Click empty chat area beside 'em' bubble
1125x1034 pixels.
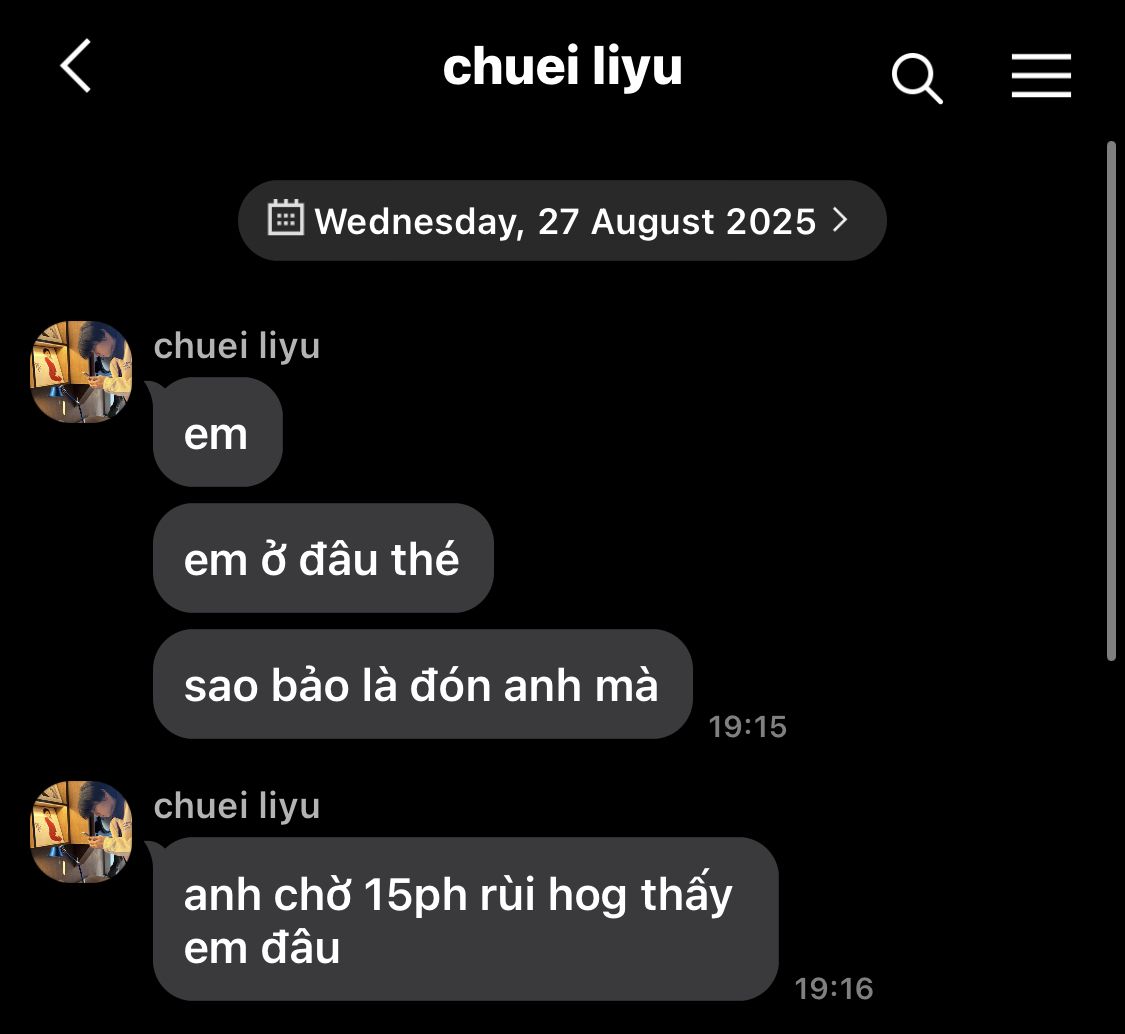(x=646, y=433)
